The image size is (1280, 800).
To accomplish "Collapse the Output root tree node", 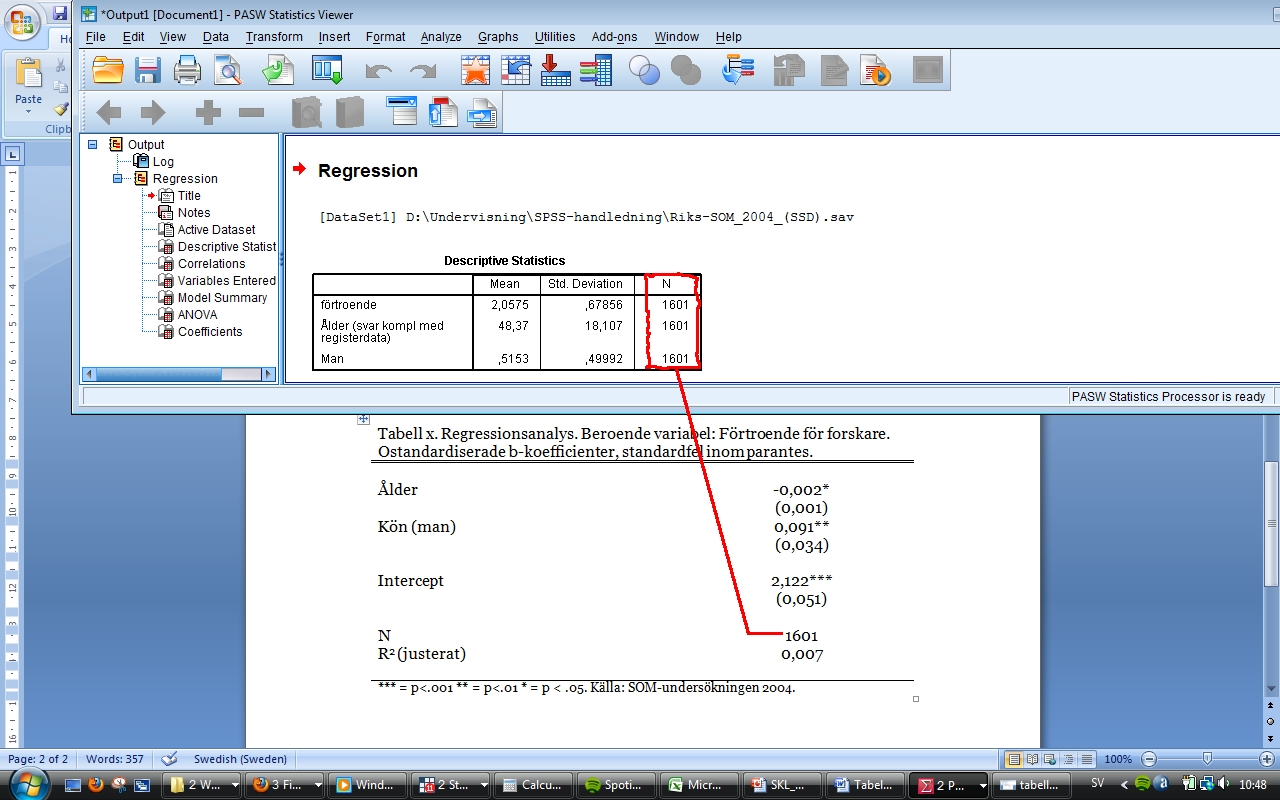I will point(93,145).
